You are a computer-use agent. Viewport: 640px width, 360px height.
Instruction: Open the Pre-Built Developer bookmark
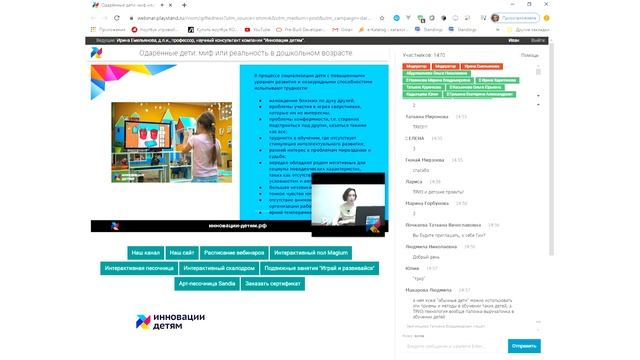coord(300,30)
